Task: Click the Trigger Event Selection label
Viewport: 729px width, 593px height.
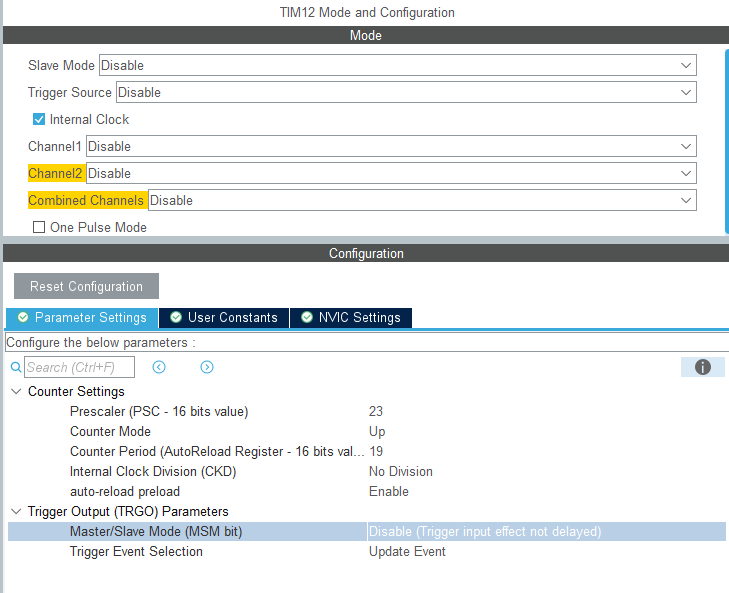Action: (136, 552)
